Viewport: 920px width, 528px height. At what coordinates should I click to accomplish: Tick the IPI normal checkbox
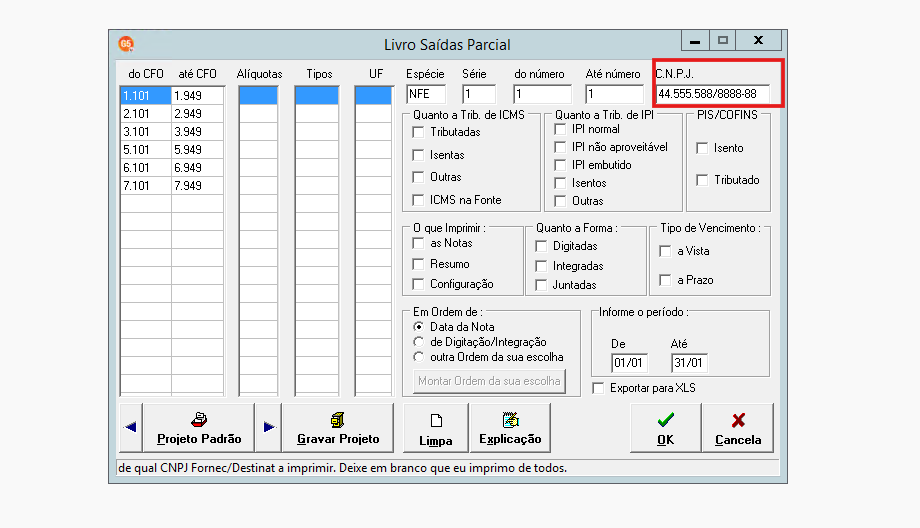coord(560,129)
